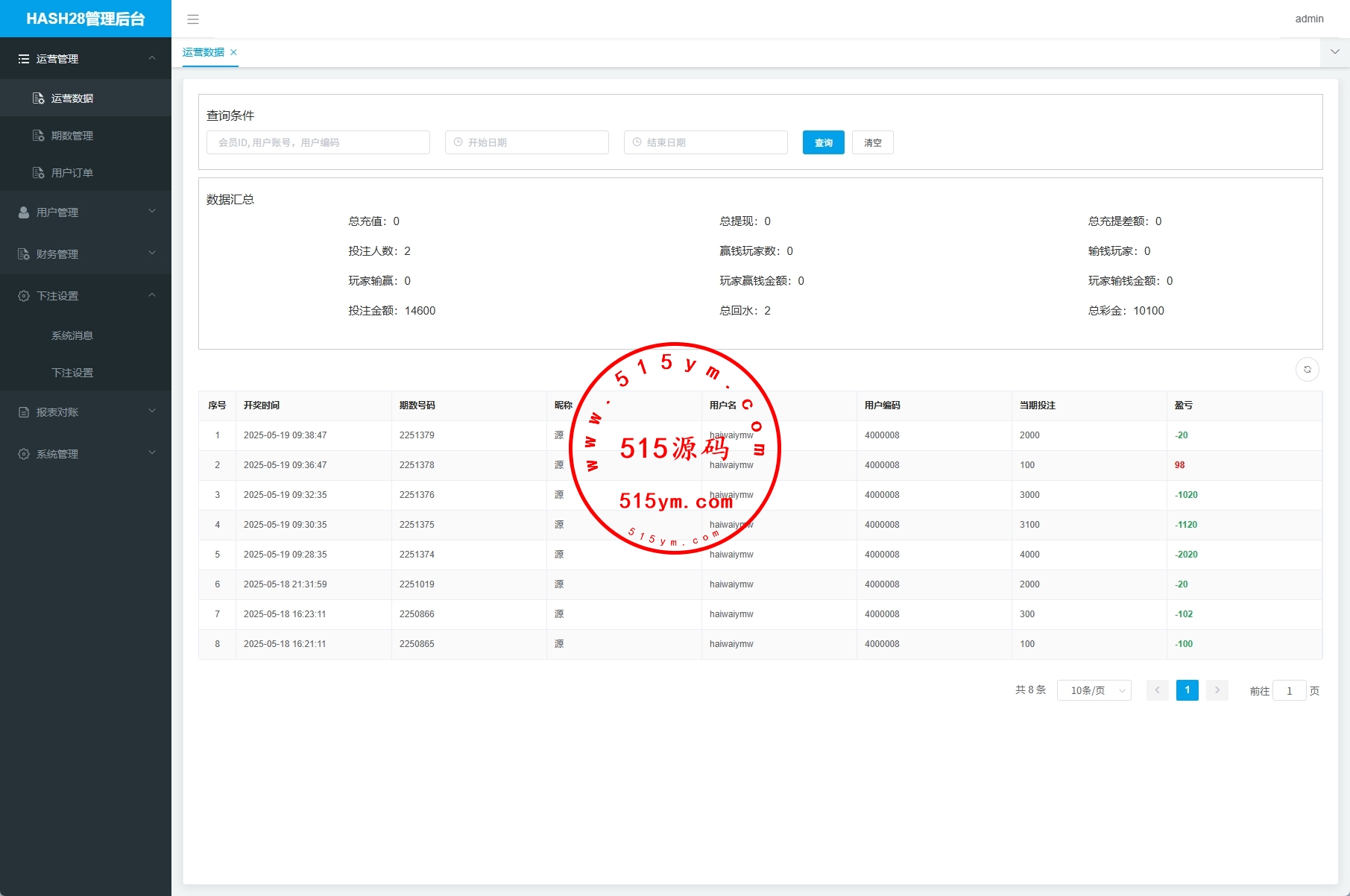Focus the member ID search input field
Image resolution: width=1350 pixels, height=896 pixels.
coord(318,142)
